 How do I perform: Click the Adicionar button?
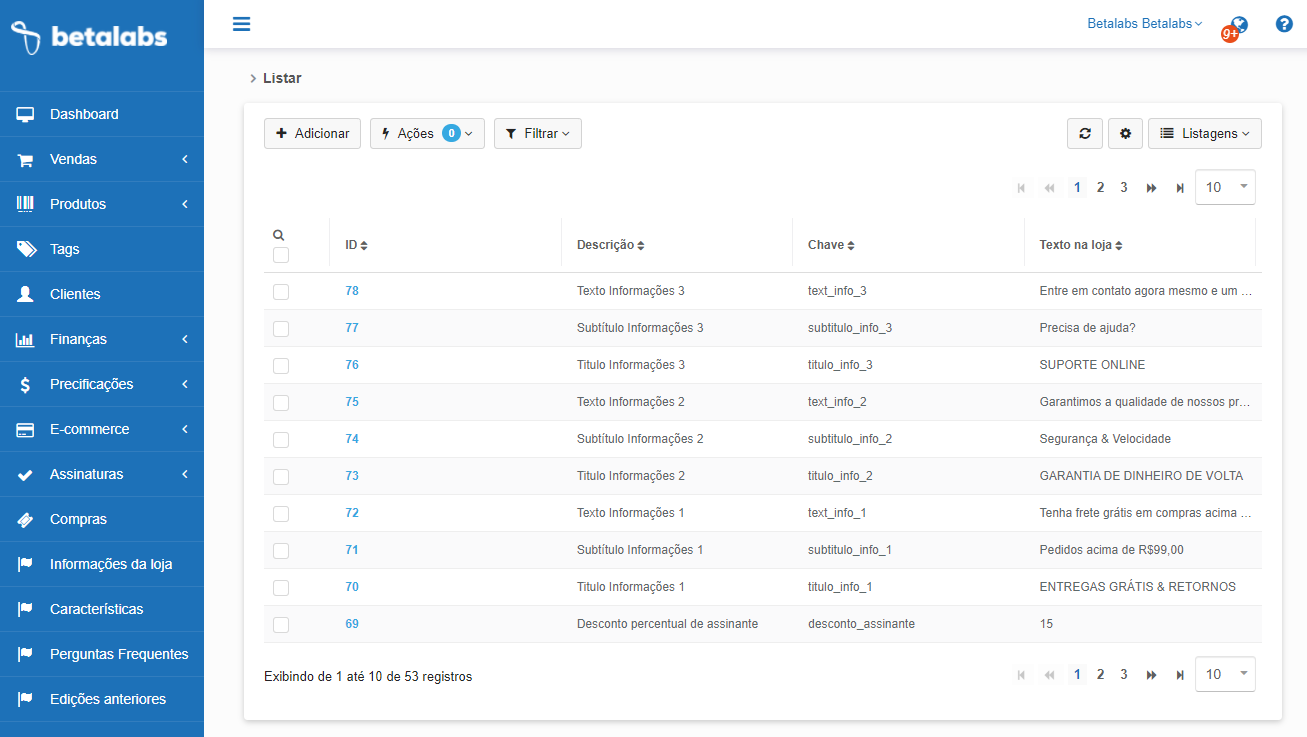tap(312, 134)
